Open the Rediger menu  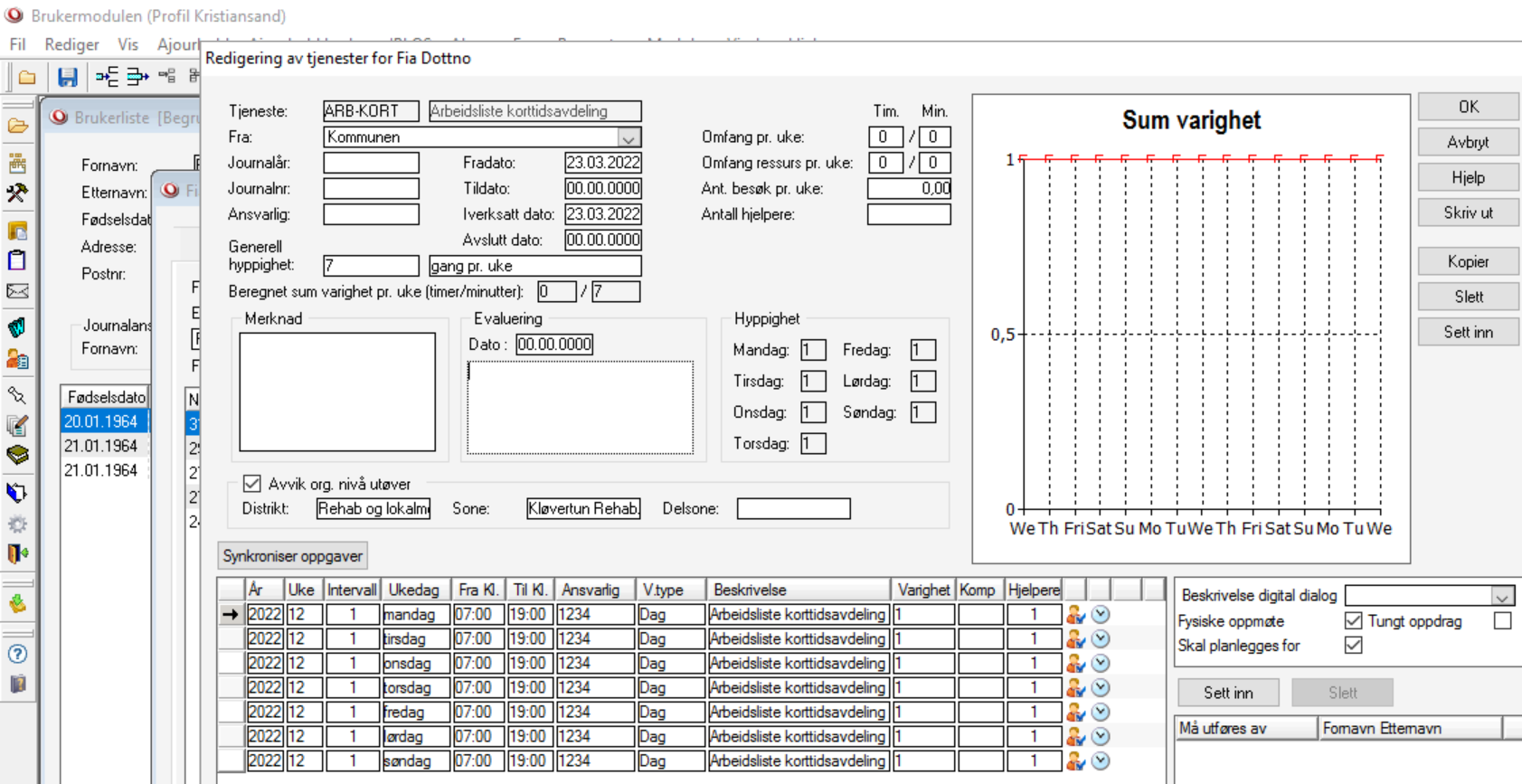72,44
